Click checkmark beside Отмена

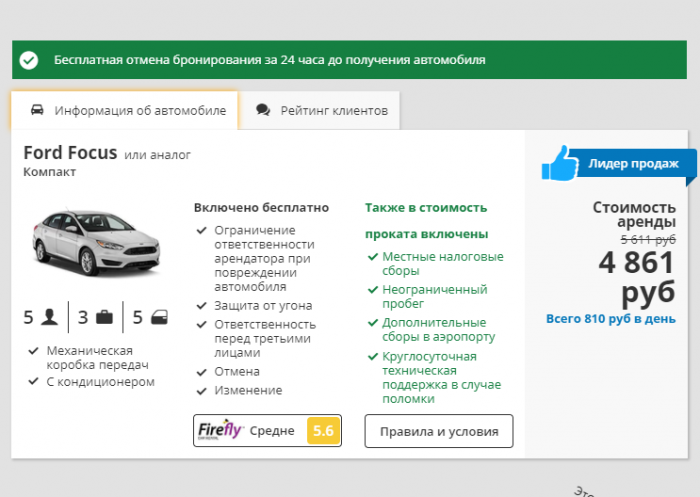pos(202,372)
